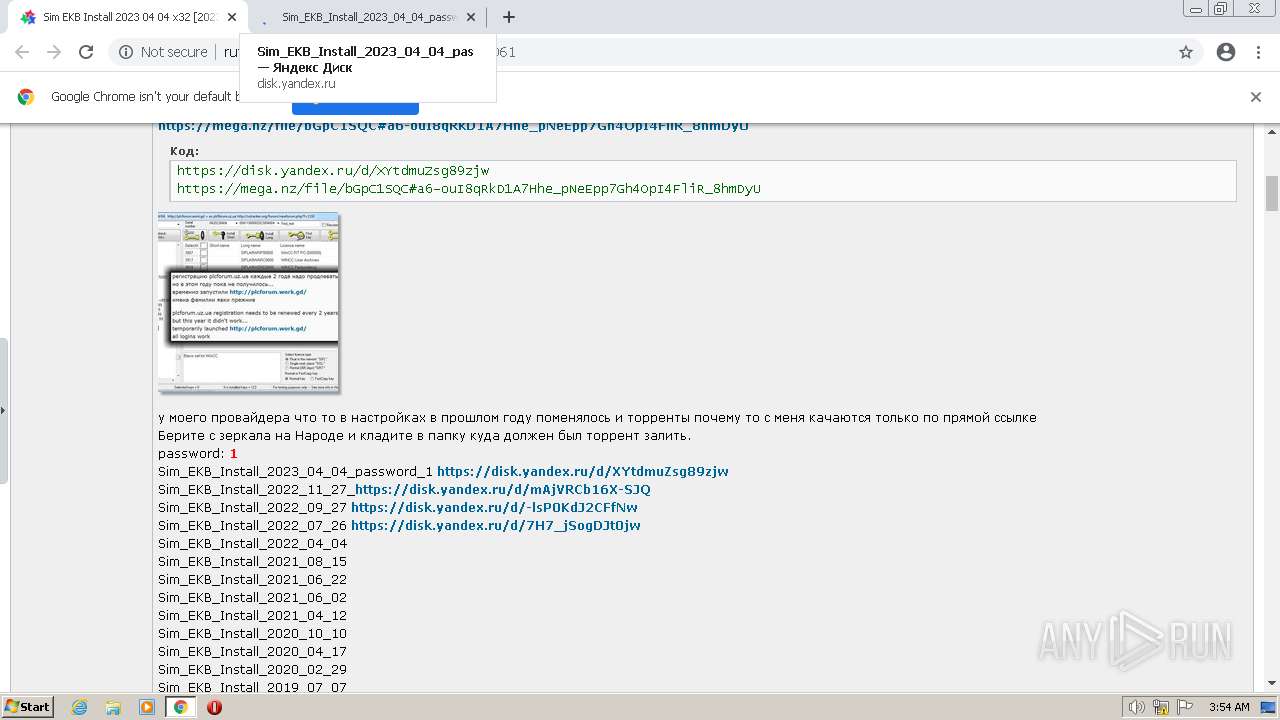This screenshot has width=1280, height=720.
Task: Click the line starting 'Берите с зеркала на Народе'
Action: click(x=424, y=436)
